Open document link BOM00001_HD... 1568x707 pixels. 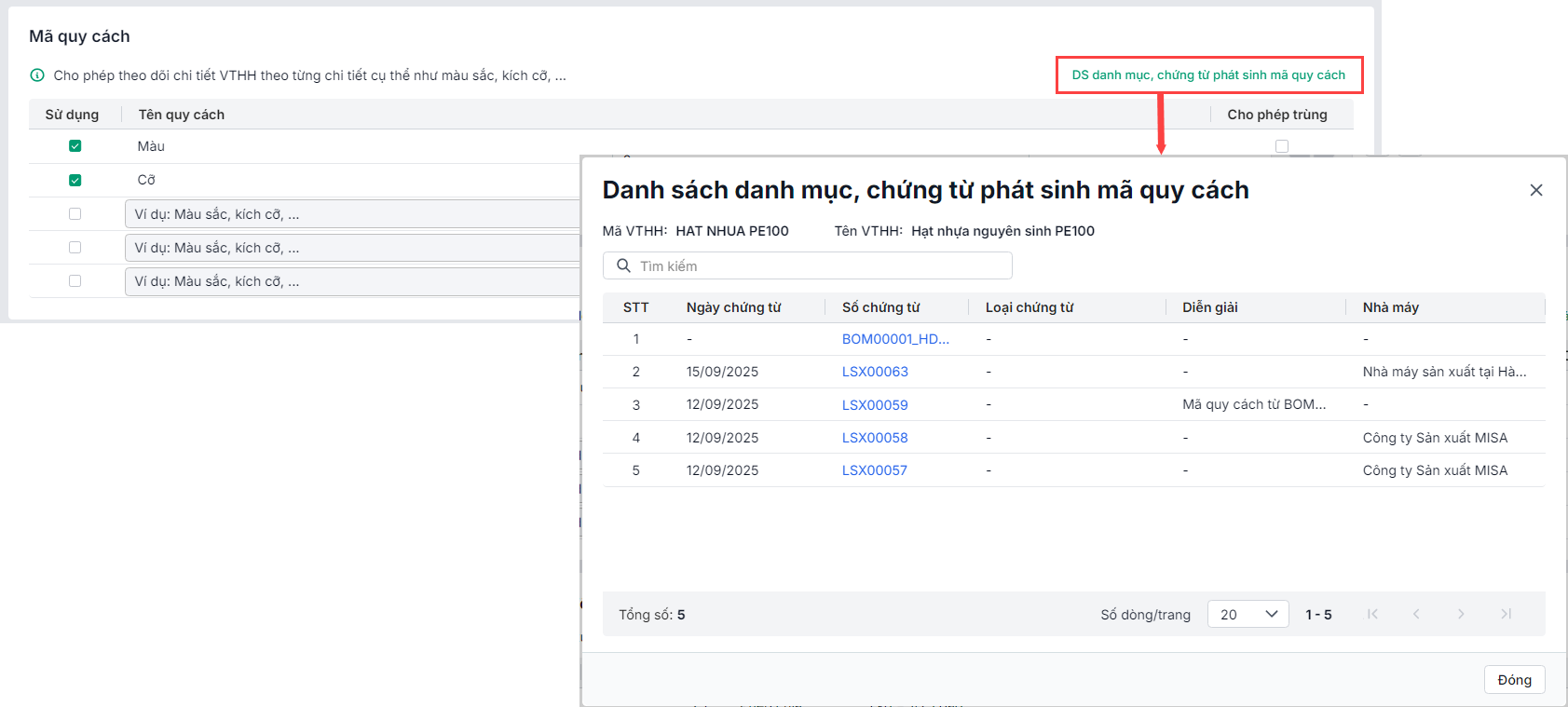tap(895, 339)
